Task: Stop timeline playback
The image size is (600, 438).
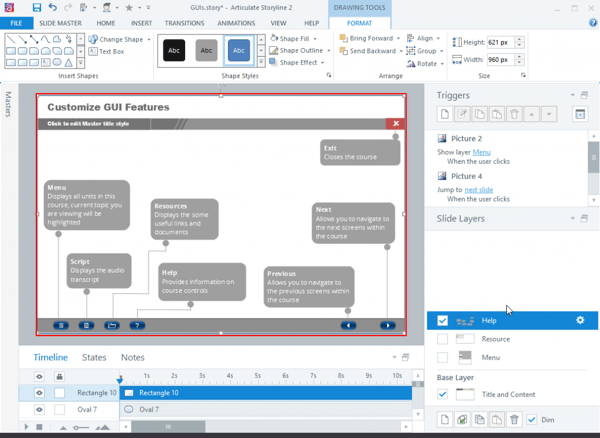Action: point(39,427)
